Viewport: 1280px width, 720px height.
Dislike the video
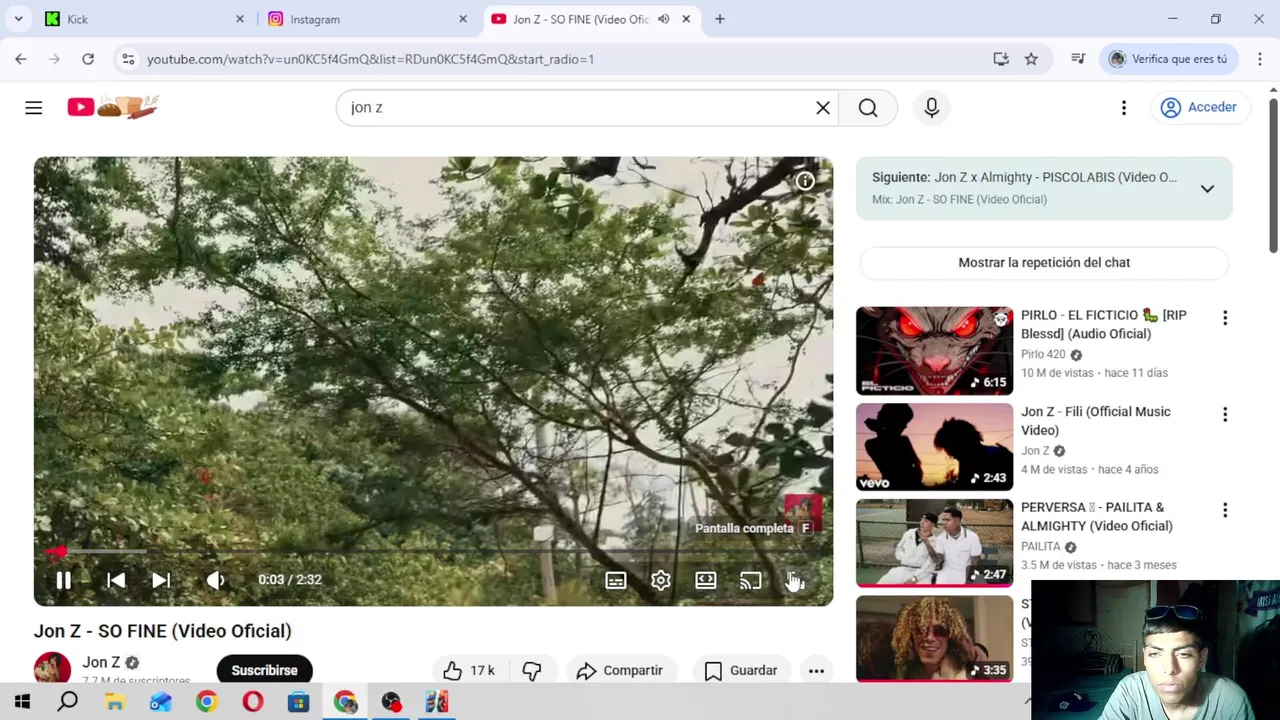tap(532, 670)
